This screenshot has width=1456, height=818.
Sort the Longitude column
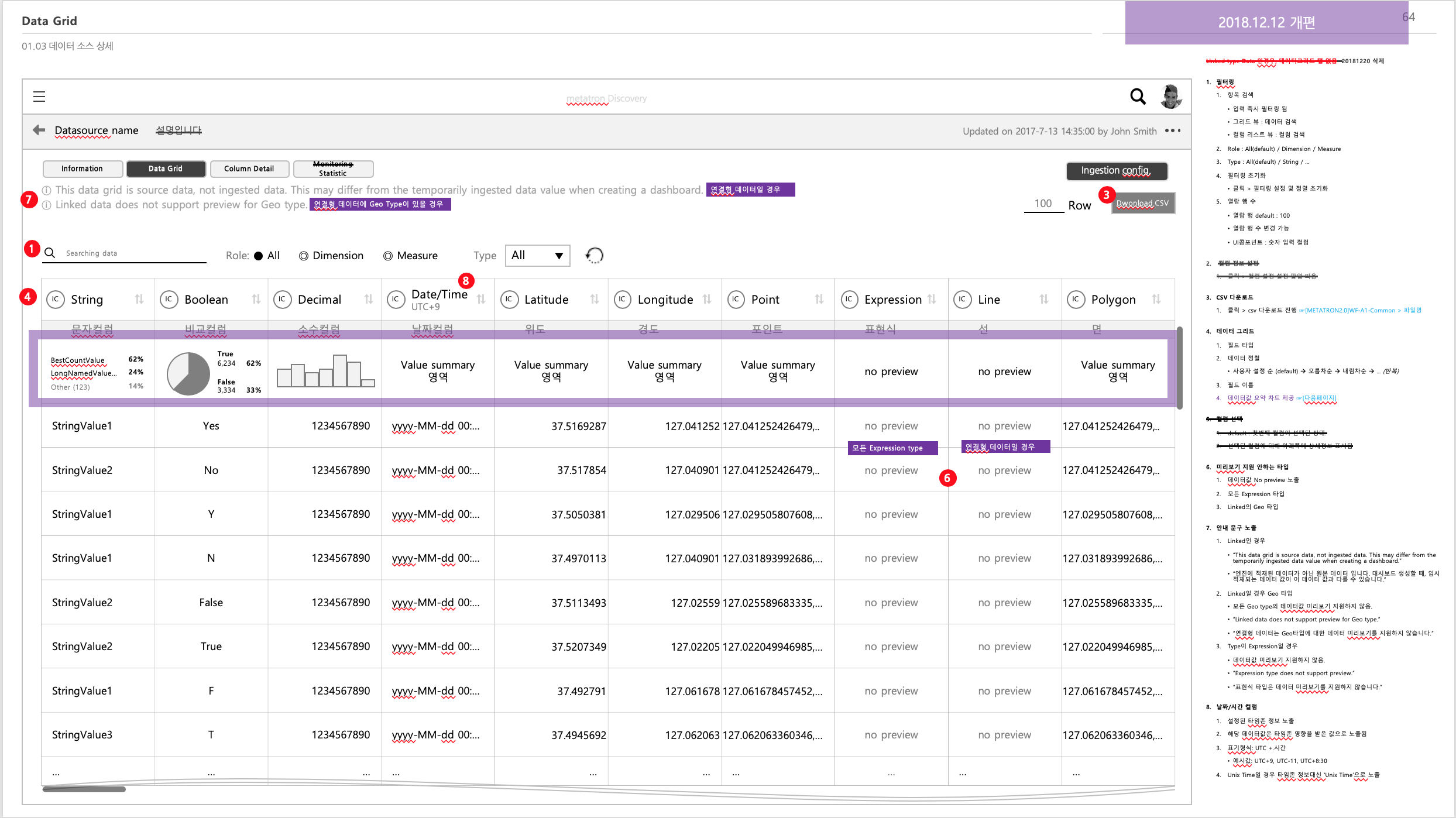(707, 299)
